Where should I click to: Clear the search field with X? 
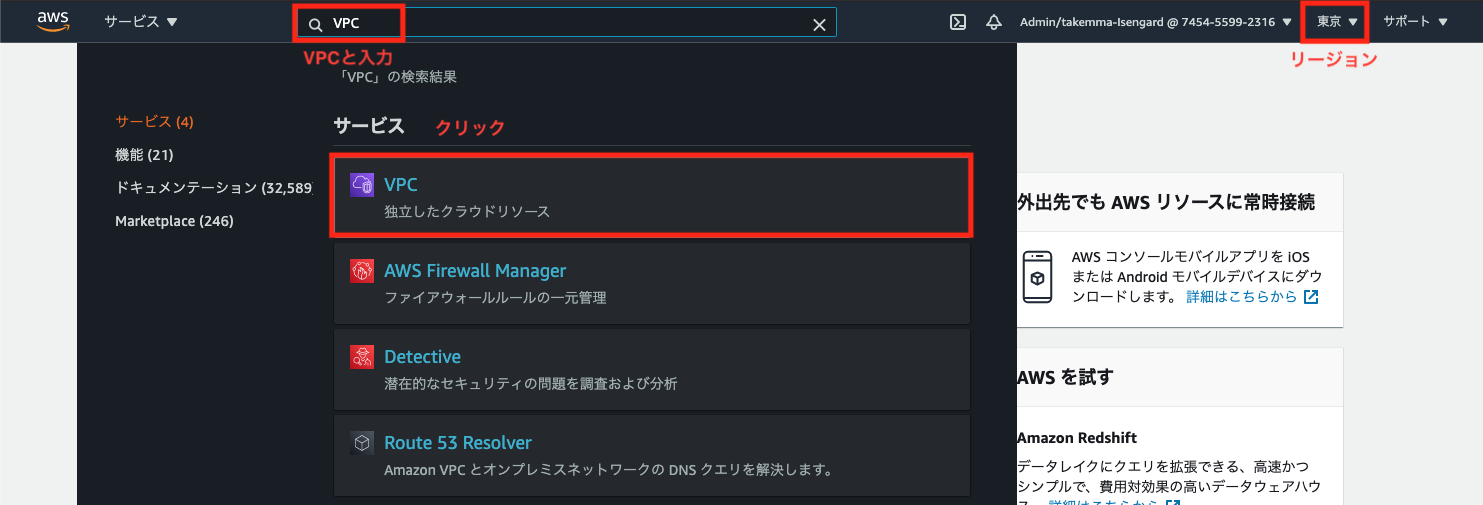pos(819,25)
